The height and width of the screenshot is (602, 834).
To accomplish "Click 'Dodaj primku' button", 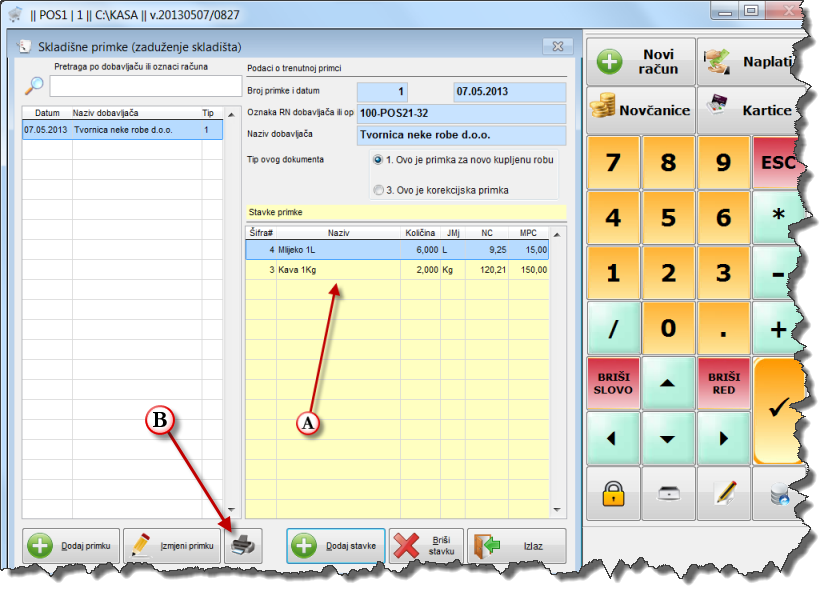I will click(72, 546).
